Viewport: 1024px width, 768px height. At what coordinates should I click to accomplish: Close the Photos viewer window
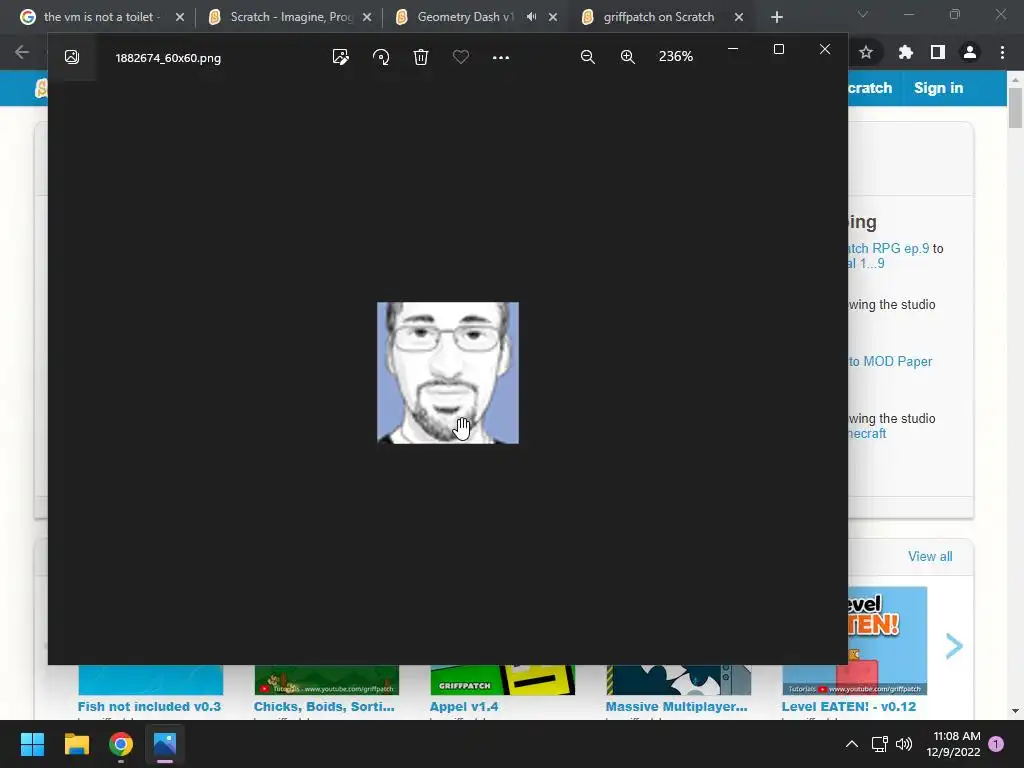[x=825, y=49]
